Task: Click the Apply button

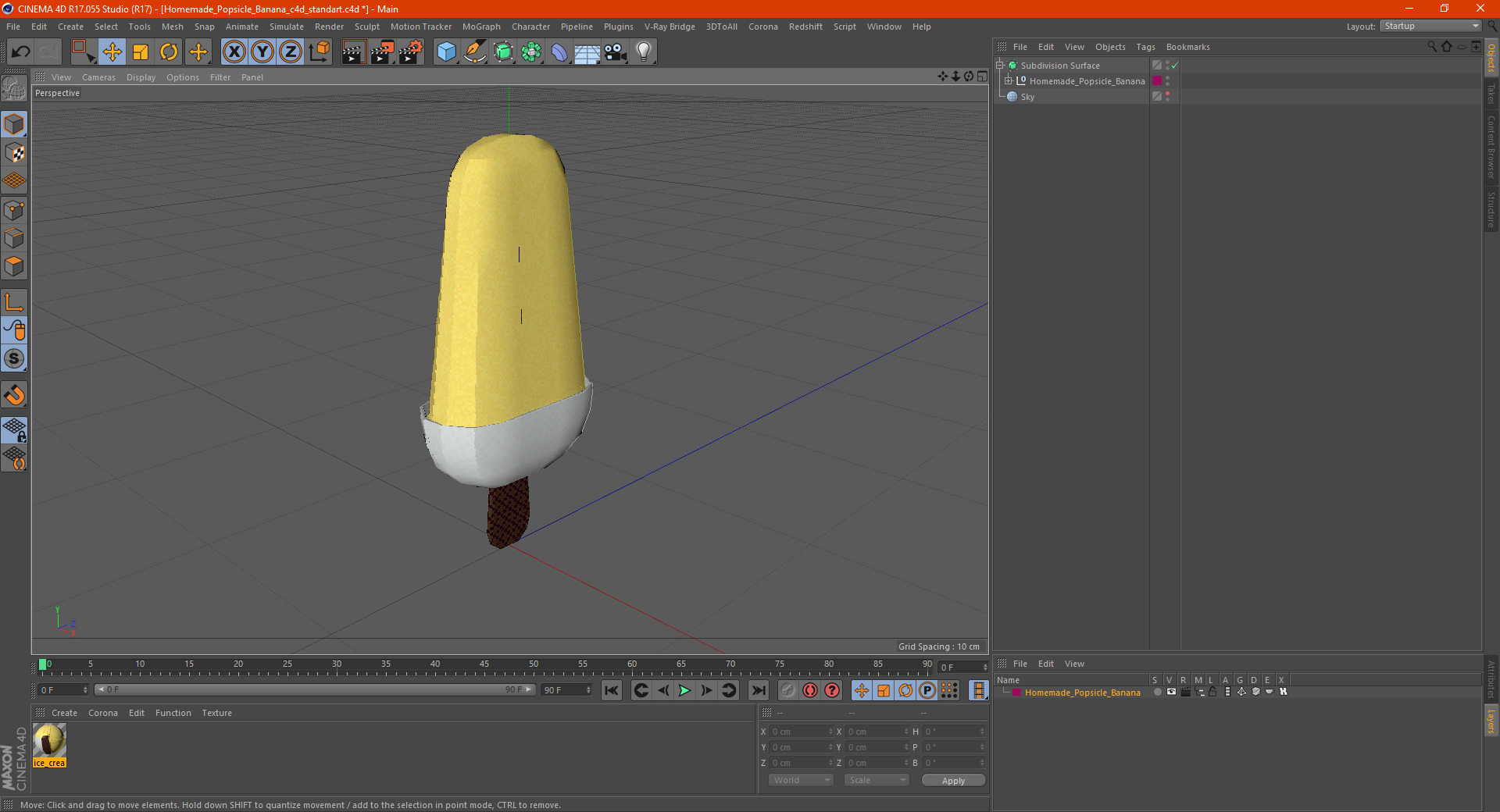Action: 953,781
